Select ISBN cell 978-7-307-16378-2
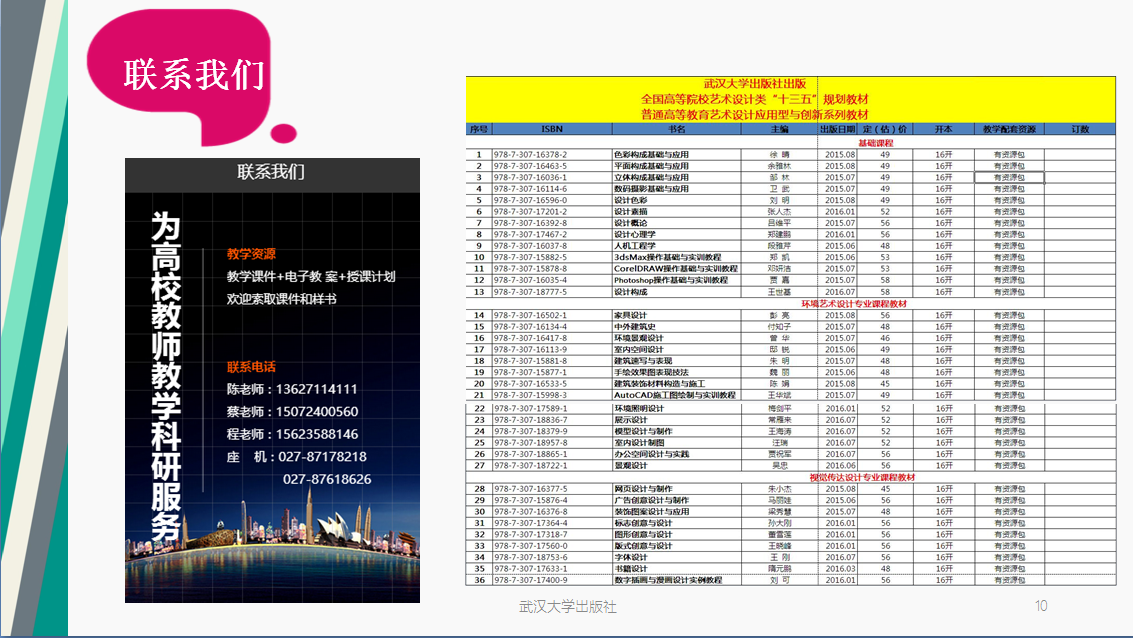The width and height of the screenshot is (1133, 638). (552, 155)
